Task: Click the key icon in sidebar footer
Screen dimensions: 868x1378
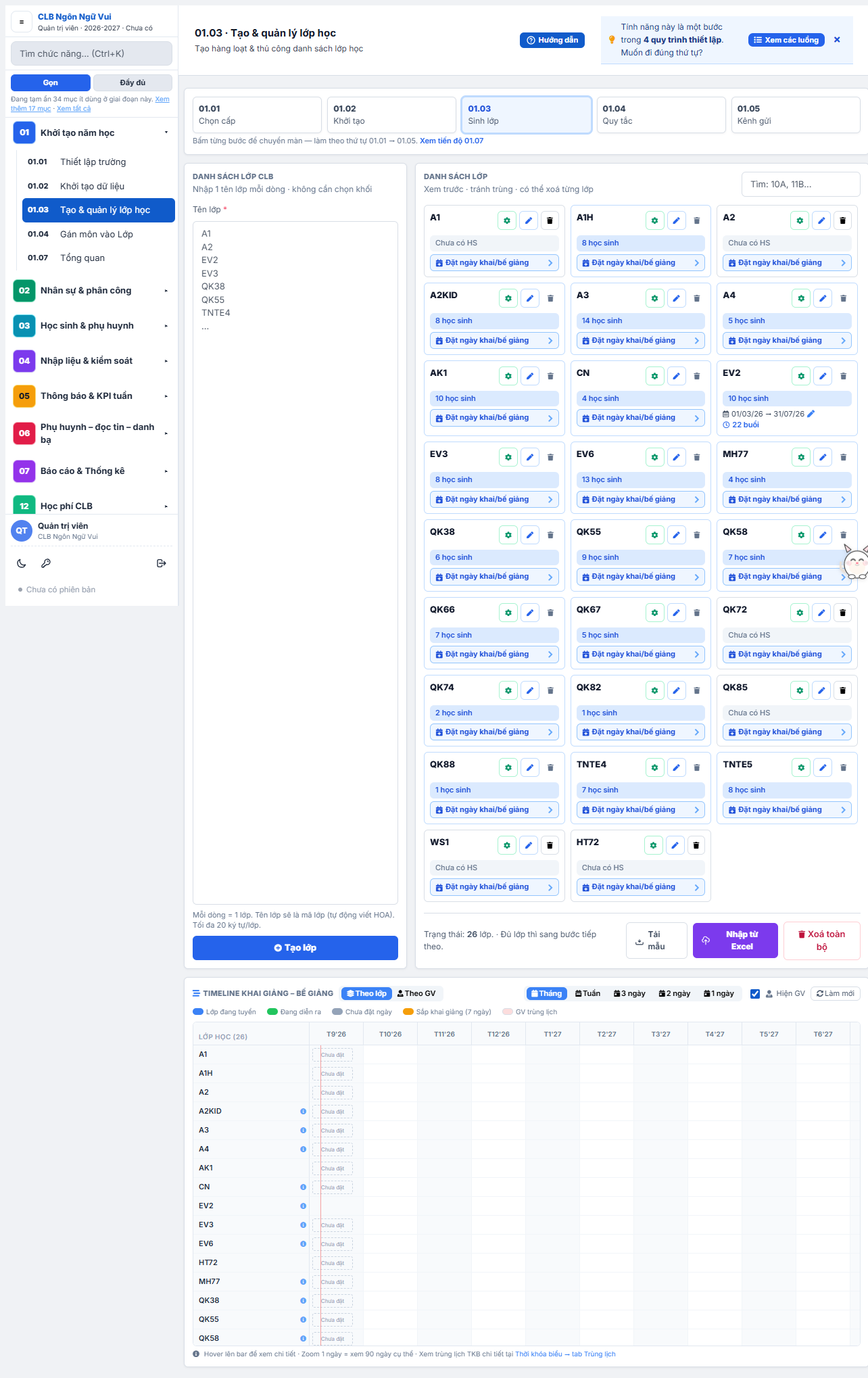Action: coord(46,563)
